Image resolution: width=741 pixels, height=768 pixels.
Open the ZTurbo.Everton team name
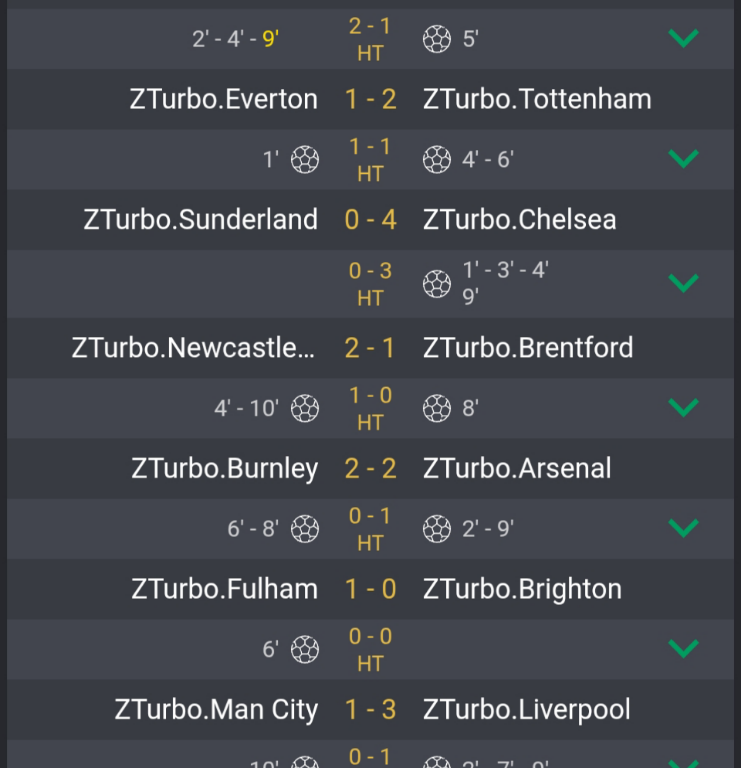(x=224, y=99)
